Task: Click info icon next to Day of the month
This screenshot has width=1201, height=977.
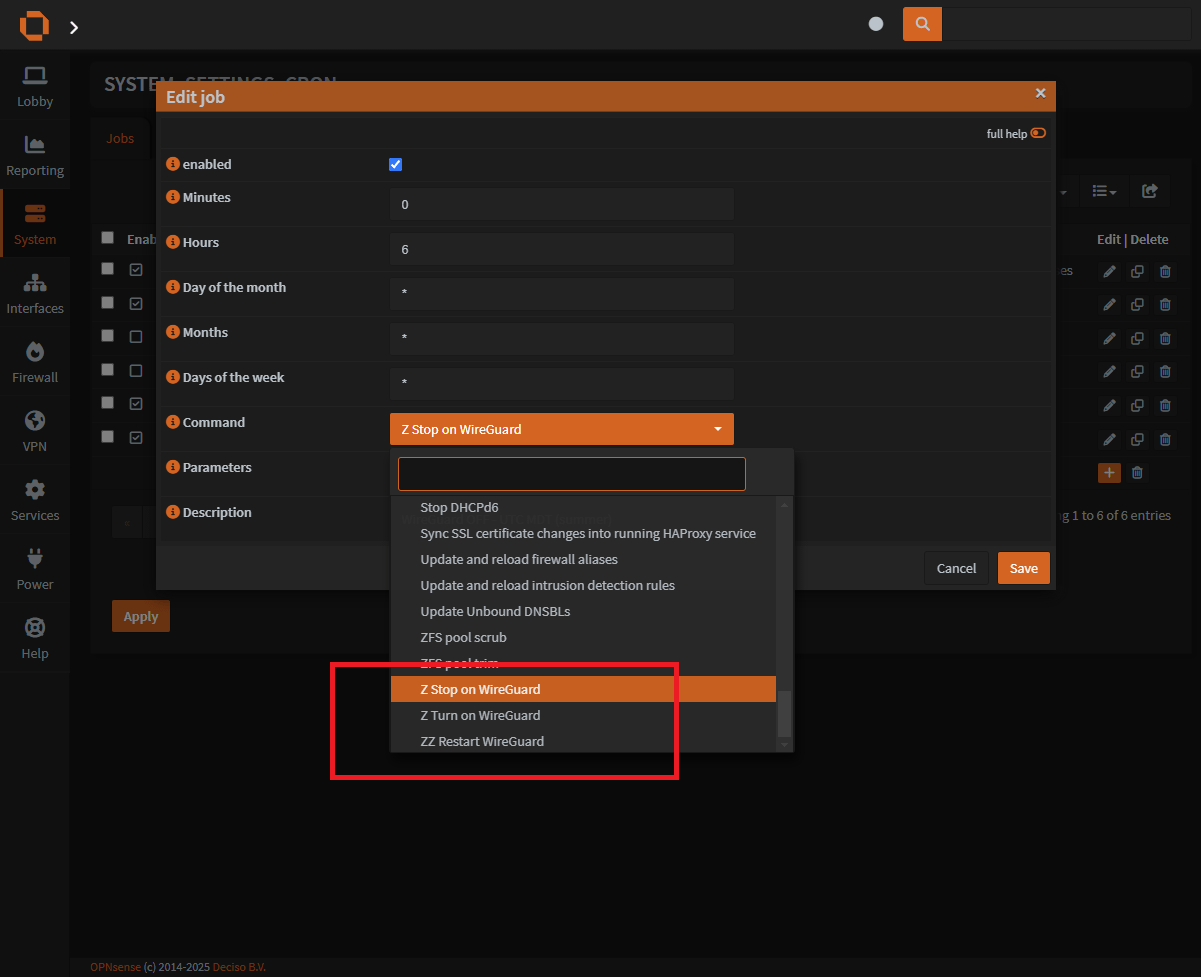Action: pyautogui.click(x=172, y=287)
